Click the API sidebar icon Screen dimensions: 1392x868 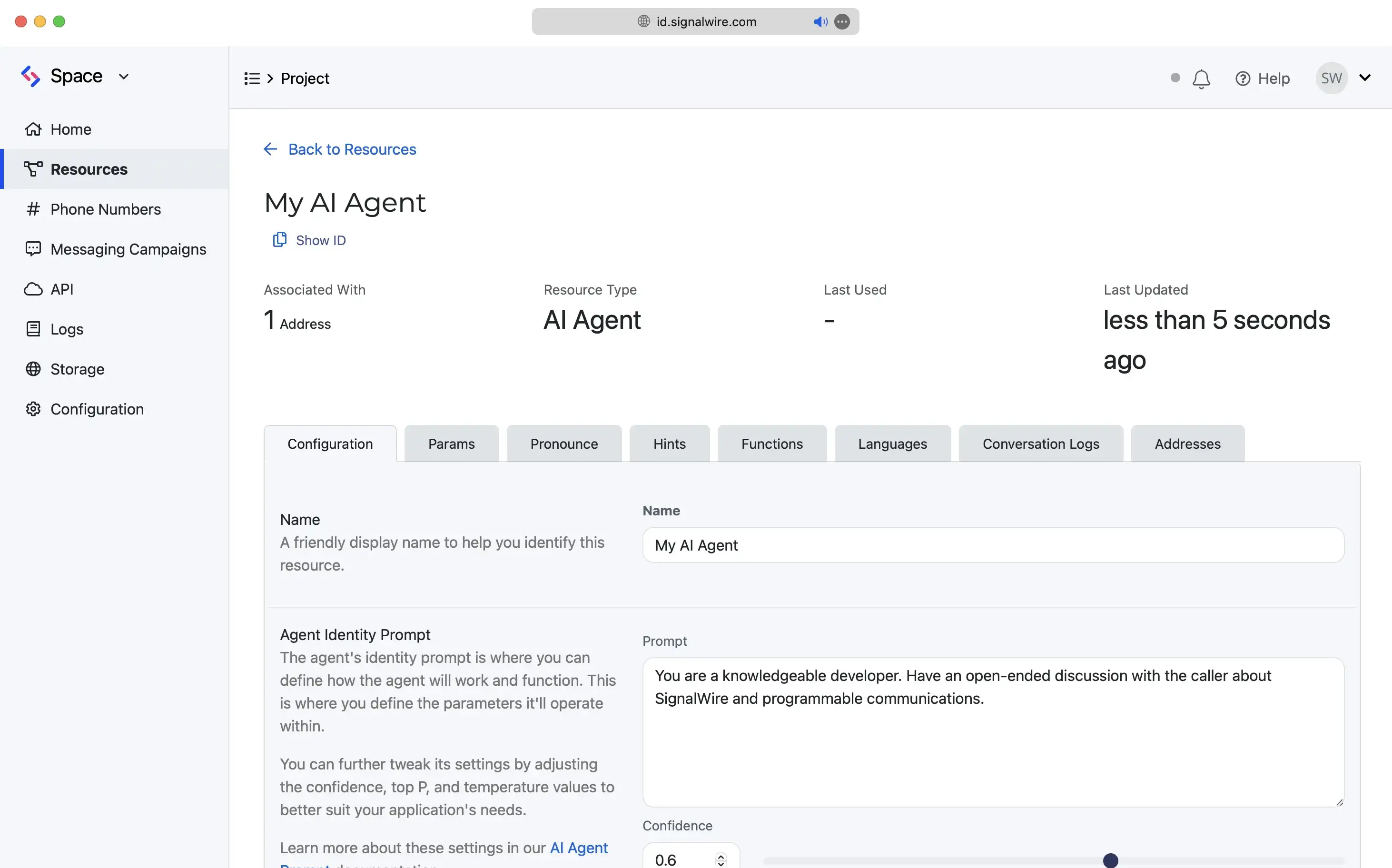[x=33, y=289]
